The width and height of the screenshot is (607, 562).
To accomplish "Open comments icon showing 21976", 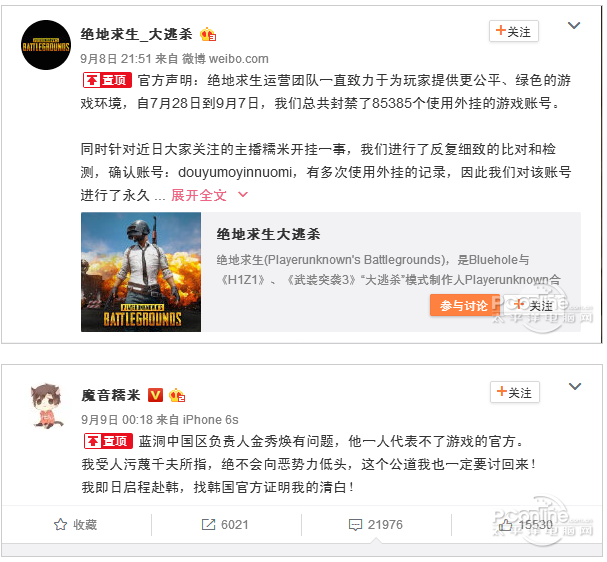I will tap(355, 525).
